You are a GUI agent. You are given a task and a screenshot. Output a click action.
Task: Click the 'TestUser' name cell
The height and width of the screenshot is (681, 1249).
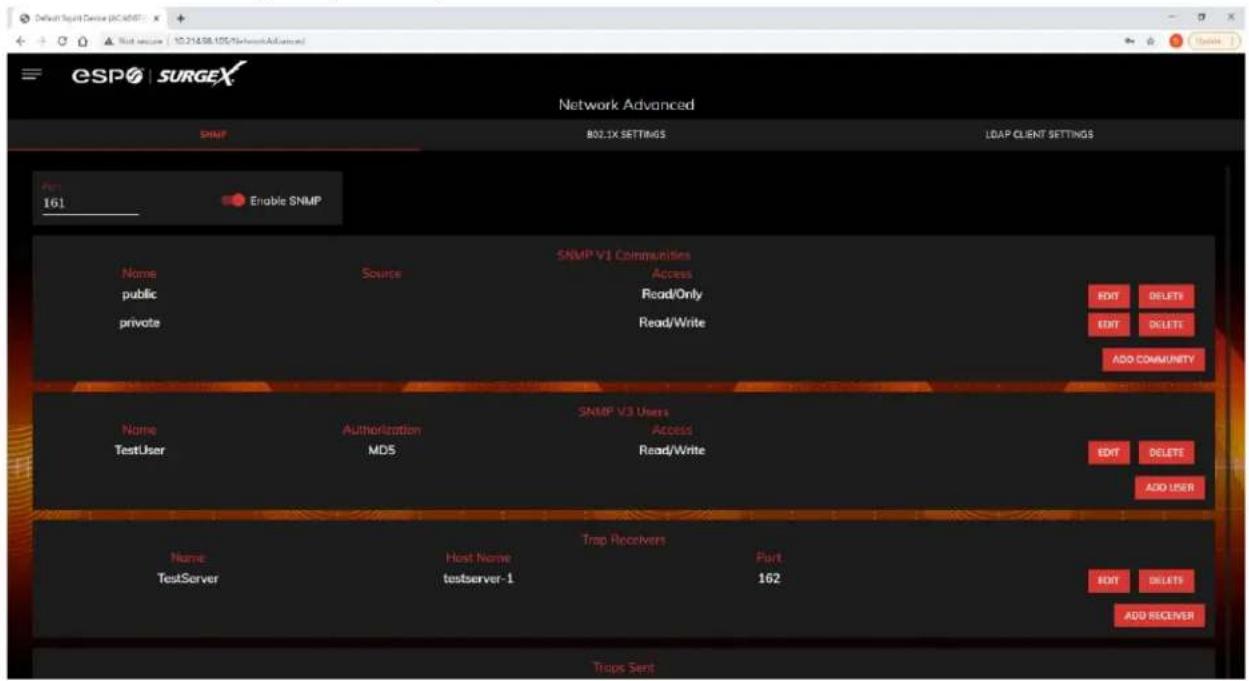140,450
